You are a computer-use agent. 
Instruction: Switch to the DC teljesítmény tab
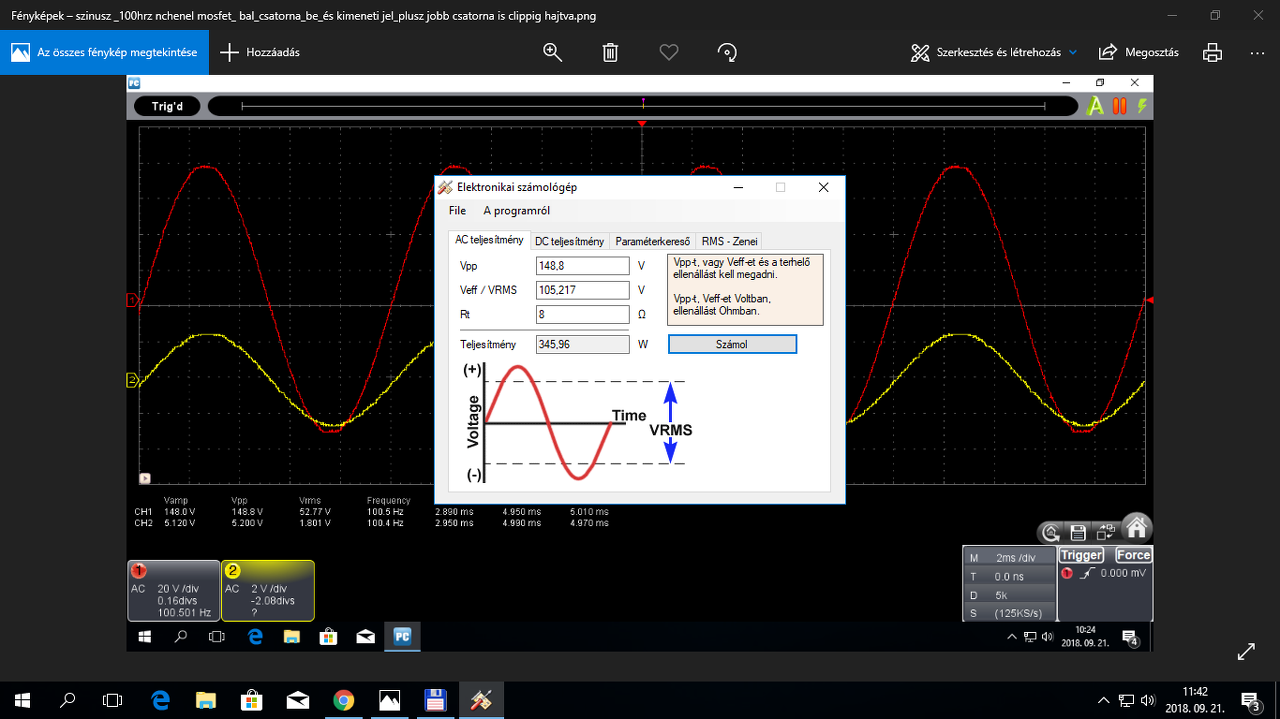(569, 241)
